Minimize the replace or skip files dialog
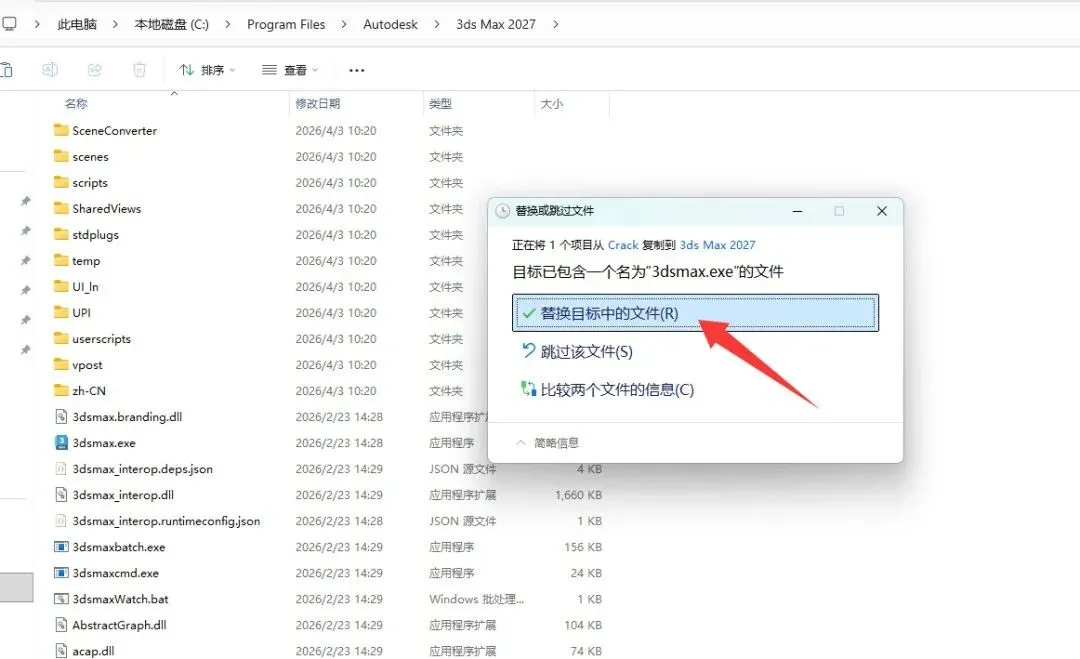The height and width of the screenshot is (659, 1080). tap(797, 211)
